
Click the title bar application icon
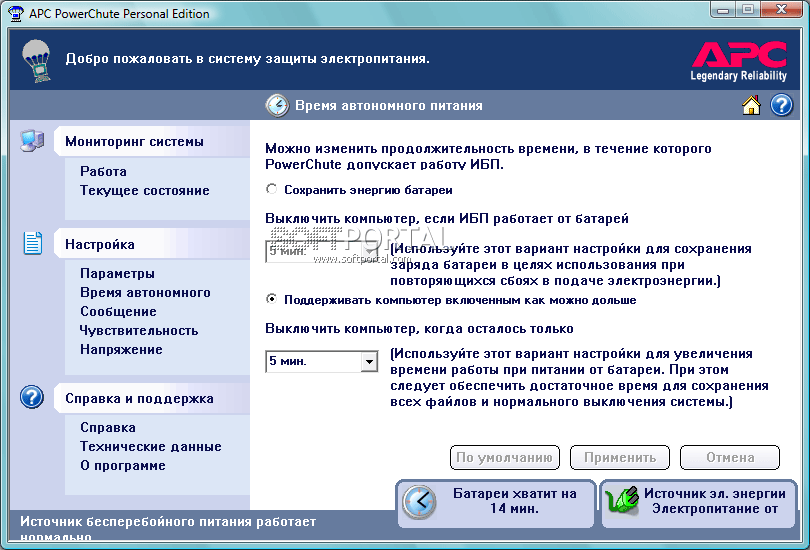pyautogui.click(x=16, y=13)
